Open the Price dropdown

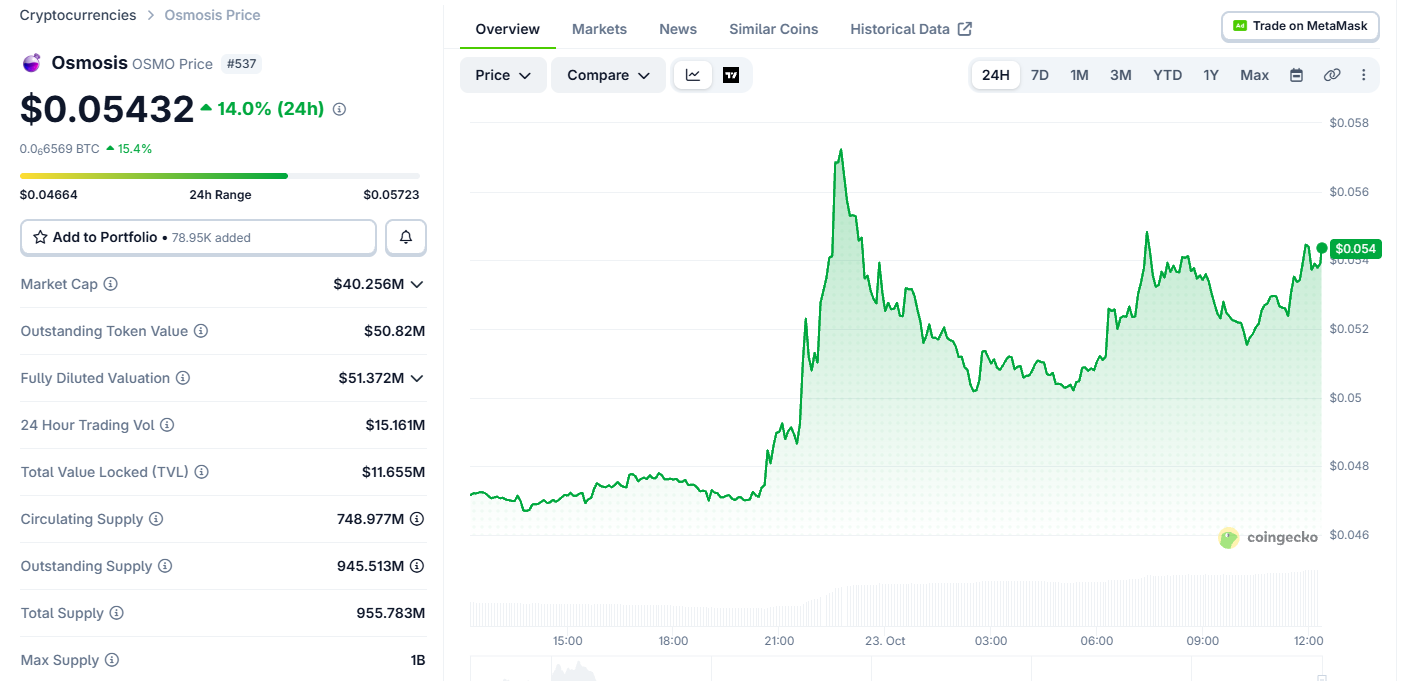pos(503,75)
